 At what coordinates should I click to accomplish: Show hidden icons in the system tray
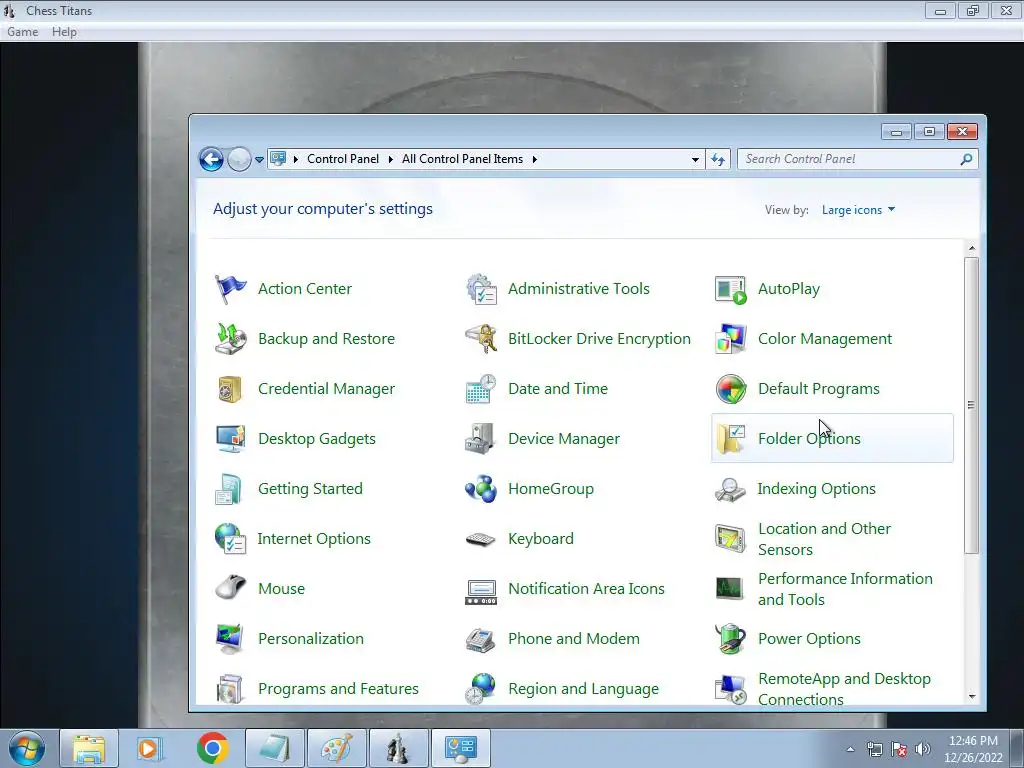(850, 749)
